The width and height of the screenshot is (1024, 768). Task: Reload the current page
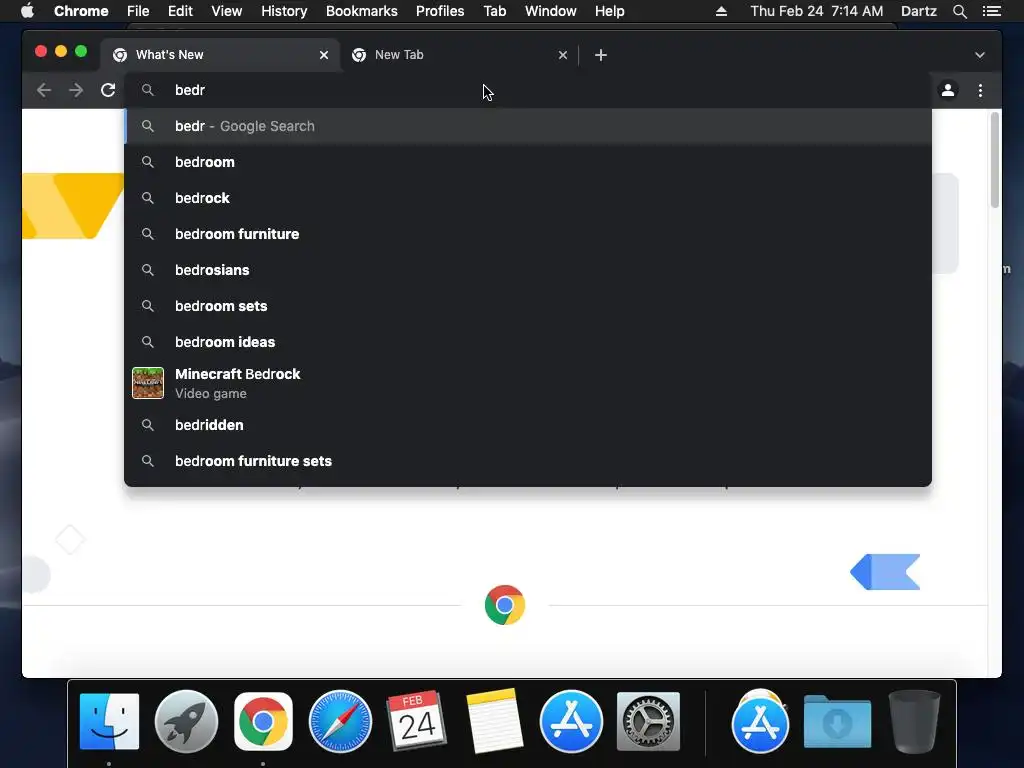pos(108,90)
